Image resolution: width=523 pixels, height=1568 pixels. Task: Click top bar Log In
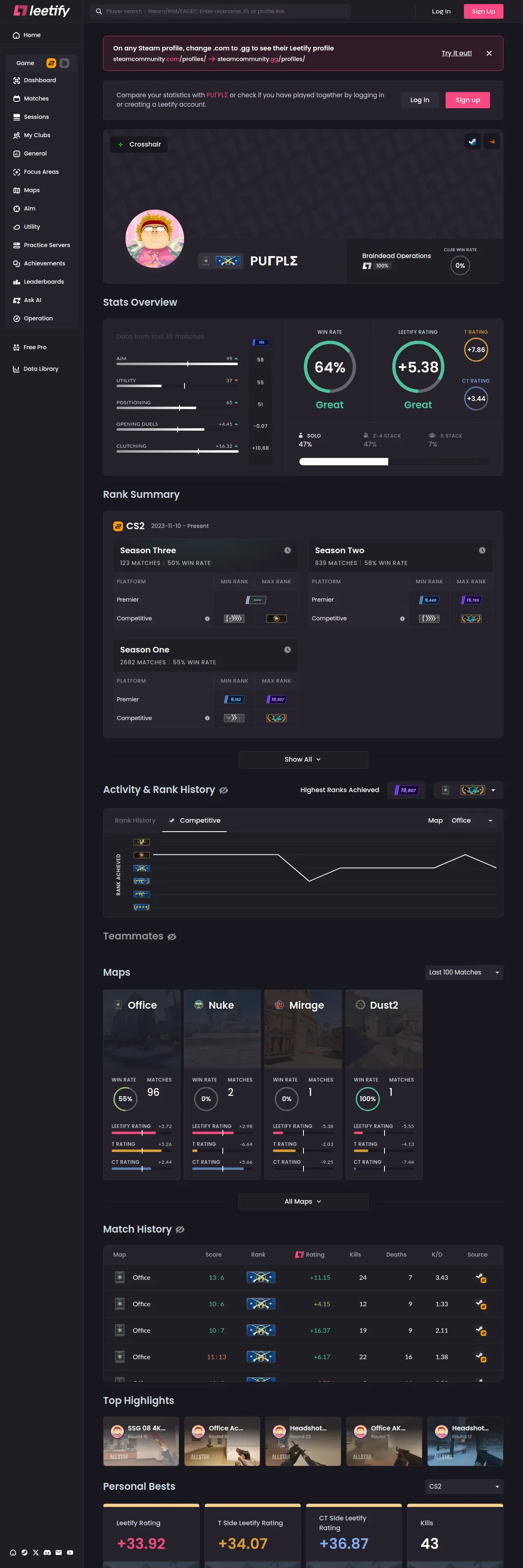442,11
